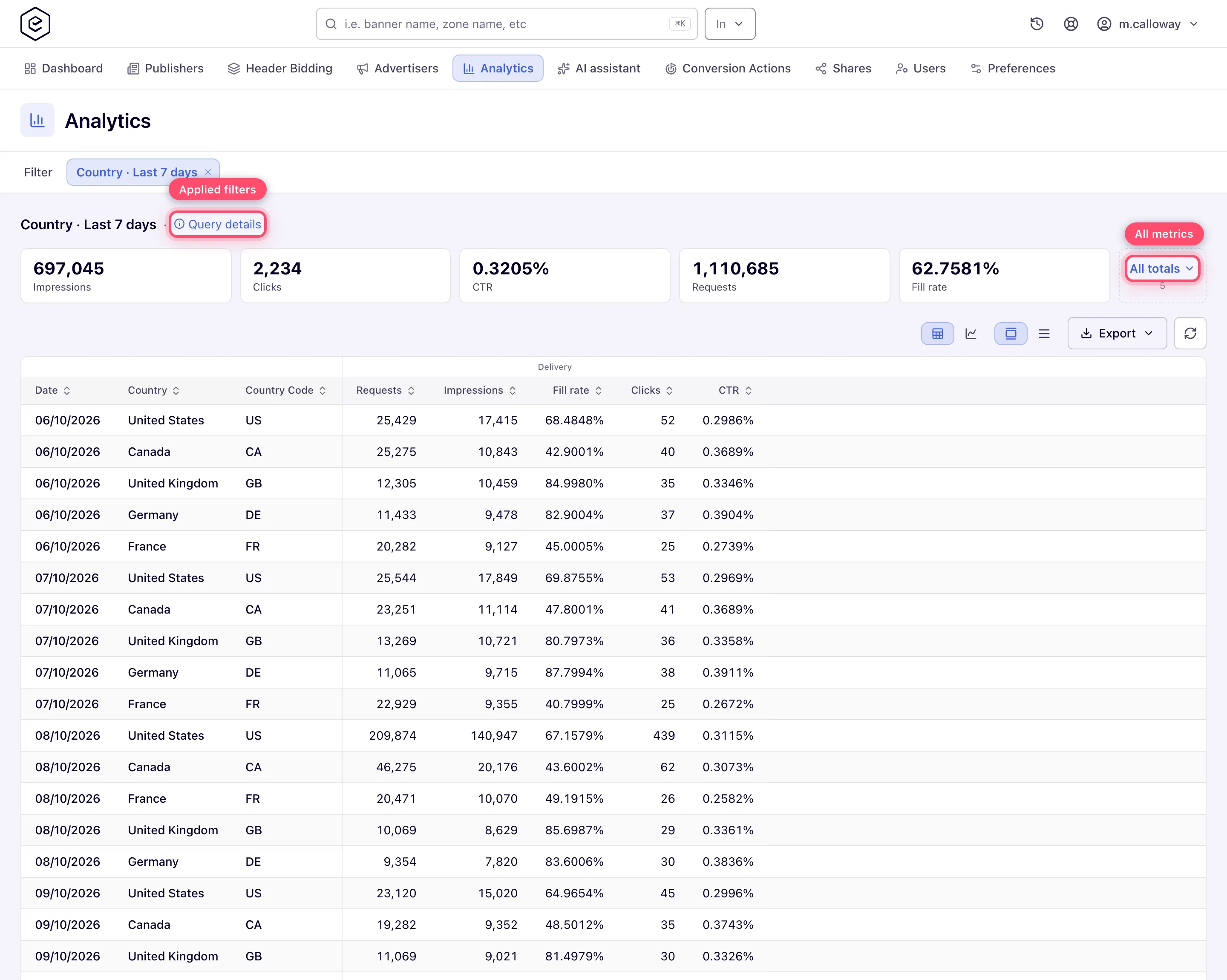Click the Impressions total card

point(126,275)
